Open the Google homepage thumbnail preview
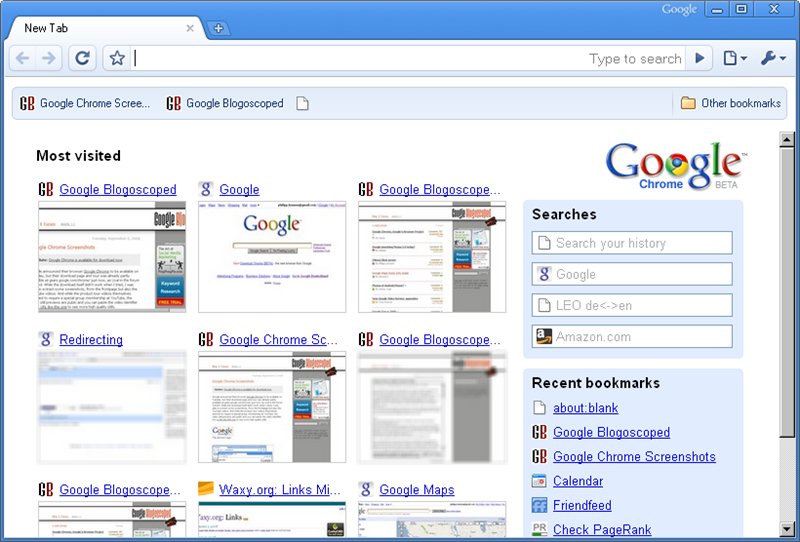The width and height of the screenshot is (800, 542). click(x=272, y=257)
